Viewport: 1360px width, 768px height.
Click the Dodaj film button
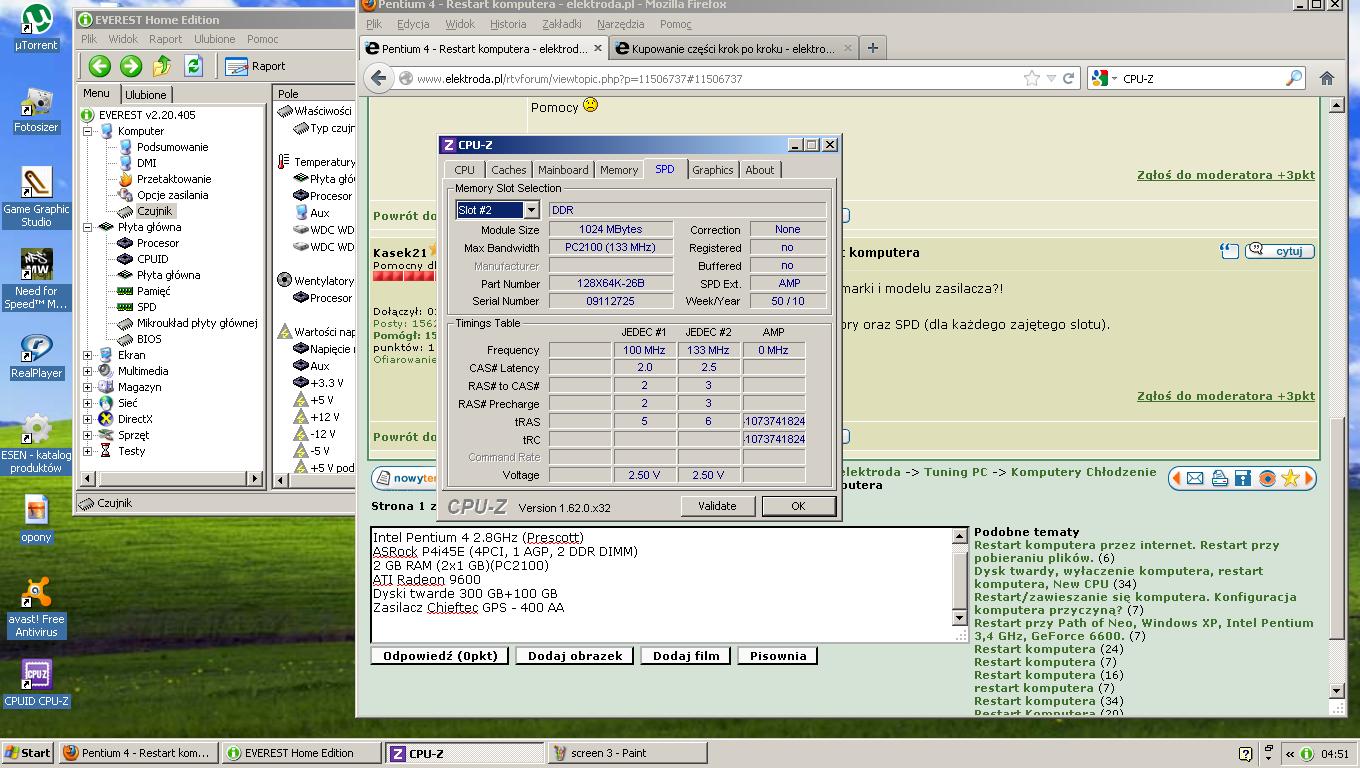686,656
